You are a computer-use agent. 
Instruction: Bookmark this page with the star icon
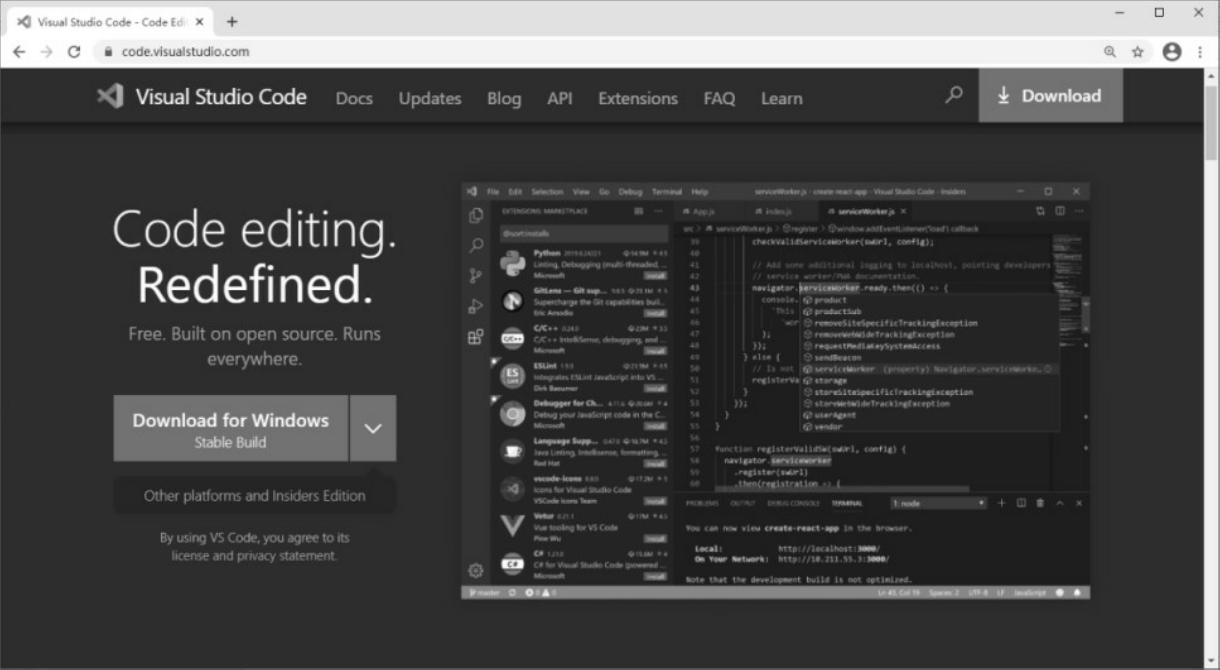pos(1138,52)
